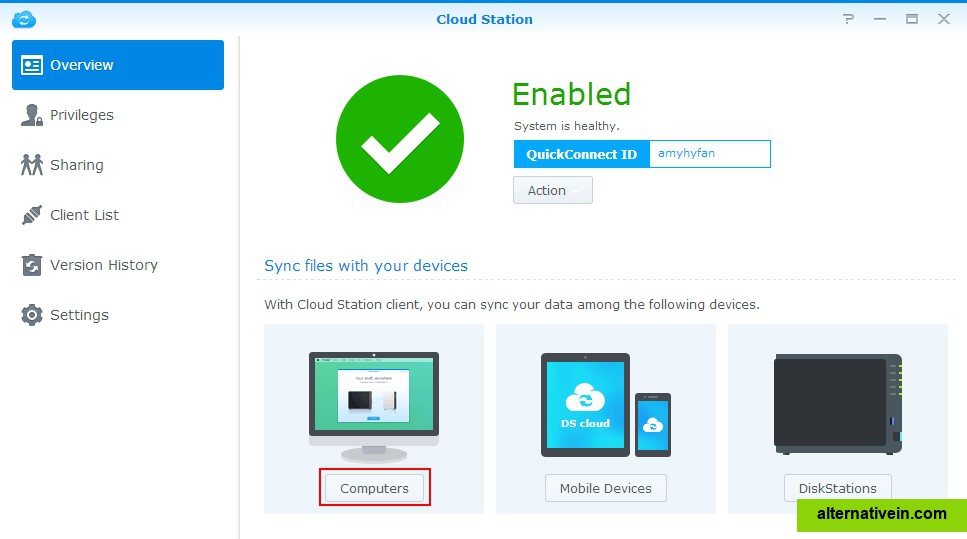The height and width of the screenshot is (539, 967).
Task: Click the Version History icon
Action: 31,265
